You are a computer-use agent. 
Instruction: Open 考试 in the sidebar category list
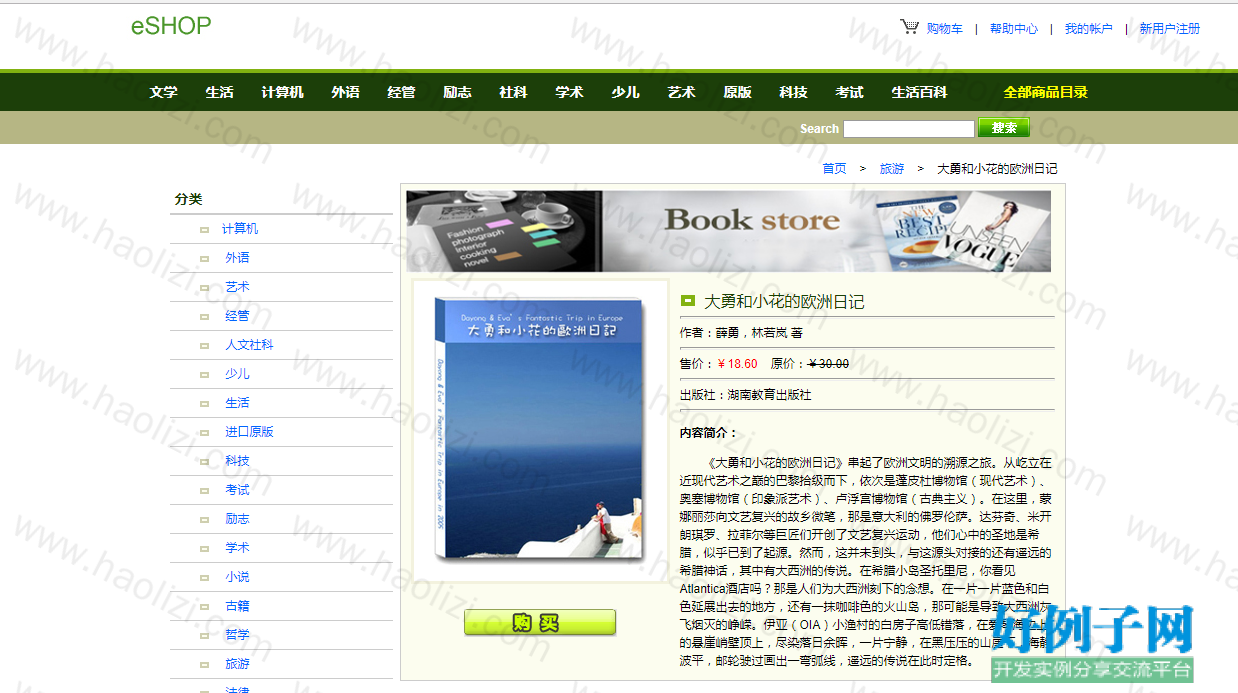(237, 490)
